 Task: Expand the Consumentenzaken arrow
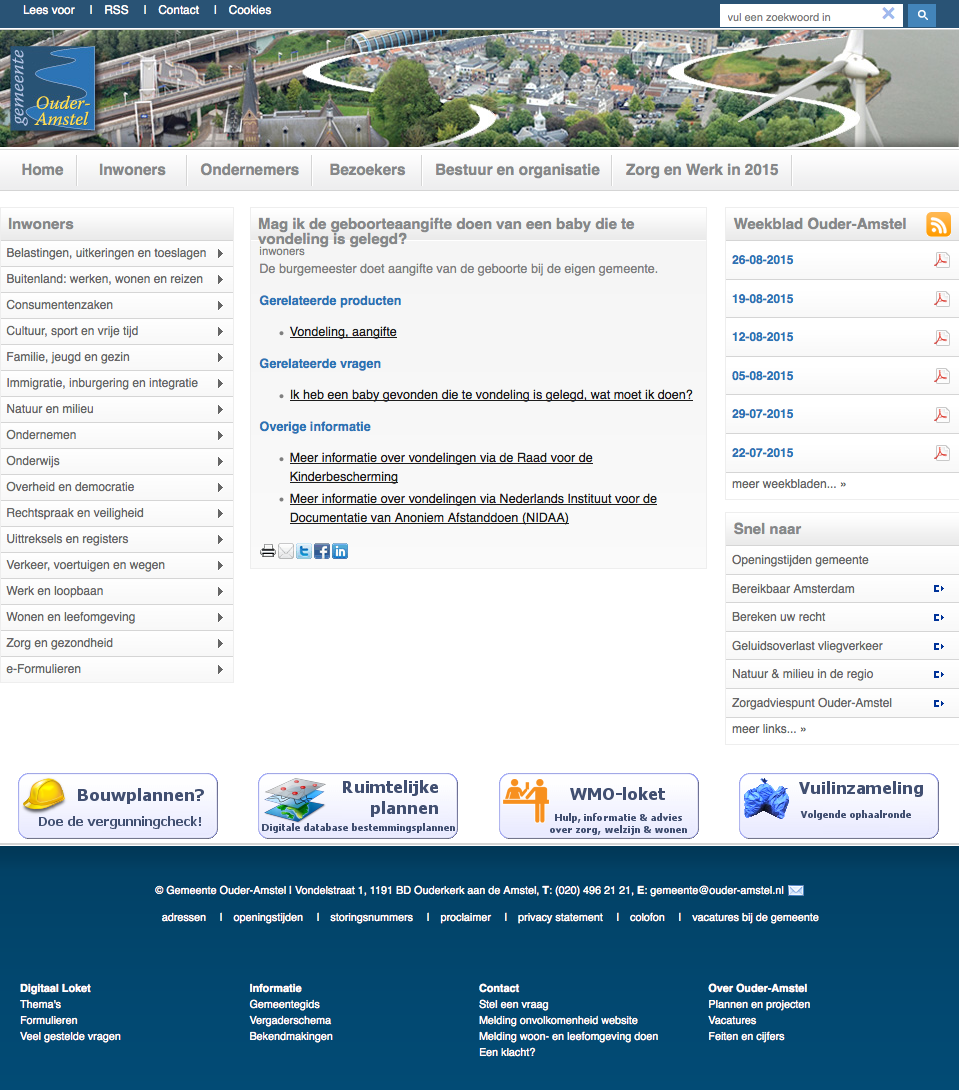220,306
